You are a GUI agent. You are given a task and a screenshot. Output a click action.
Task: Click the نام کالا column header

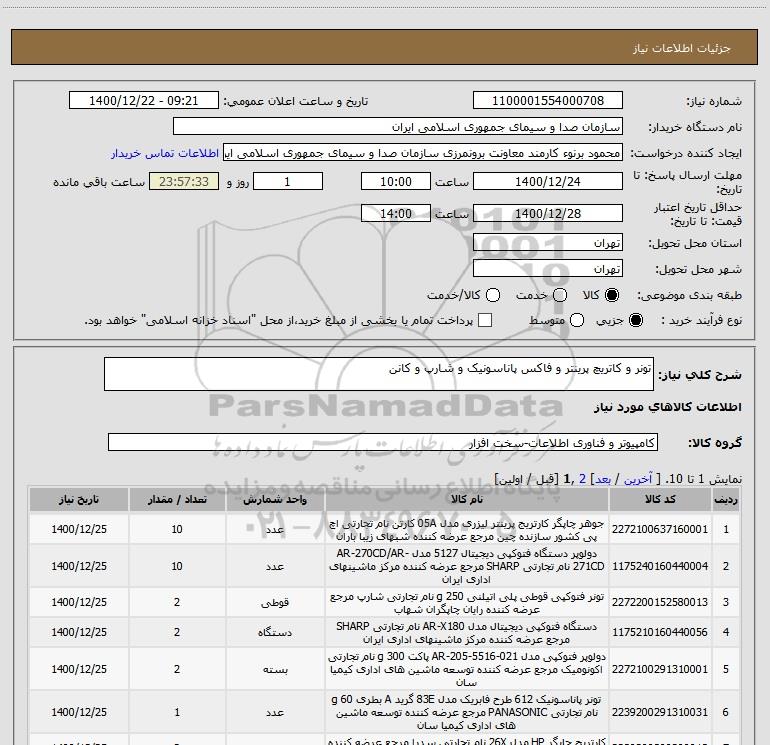[467, 499]
